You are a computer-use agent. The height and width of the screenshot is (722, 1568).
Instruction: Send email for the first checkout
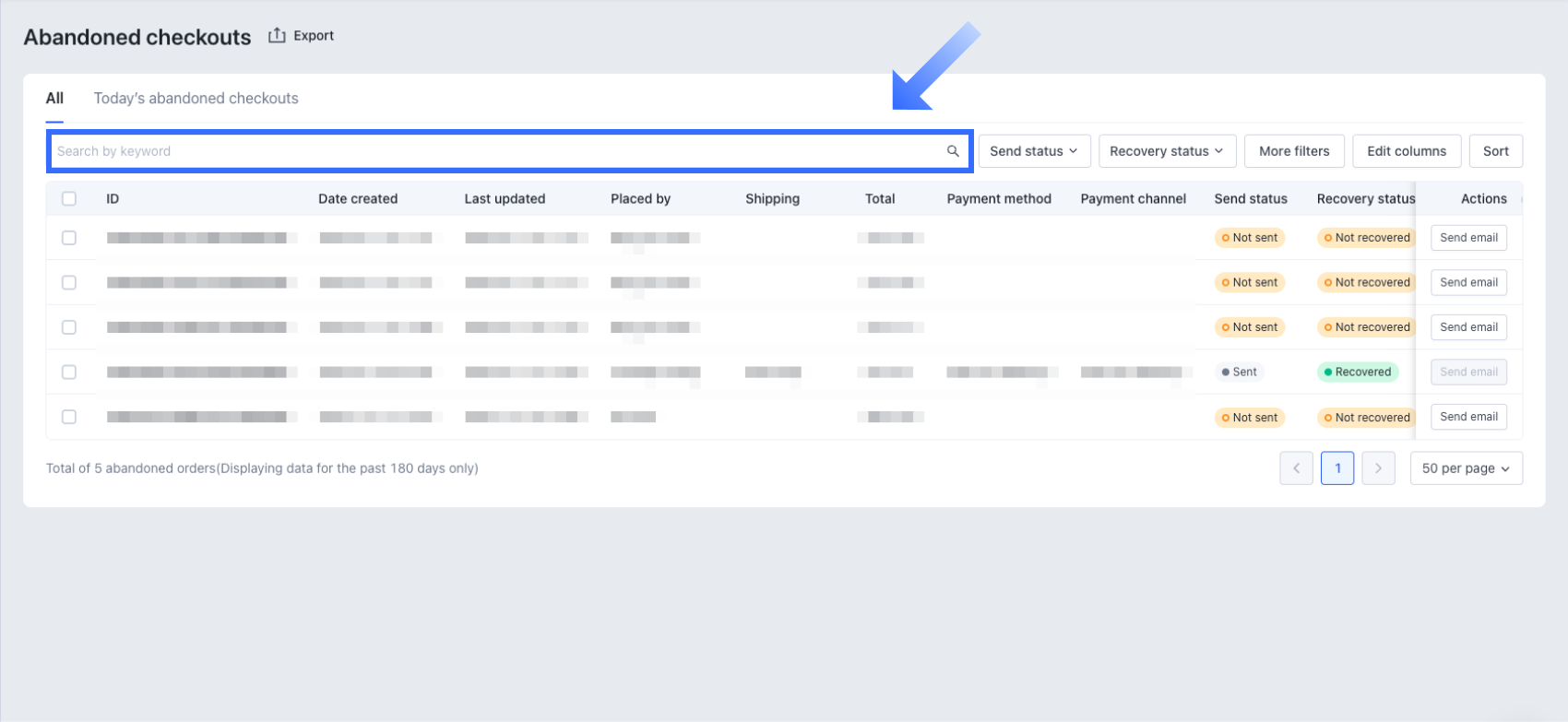tap(1468, 238)
